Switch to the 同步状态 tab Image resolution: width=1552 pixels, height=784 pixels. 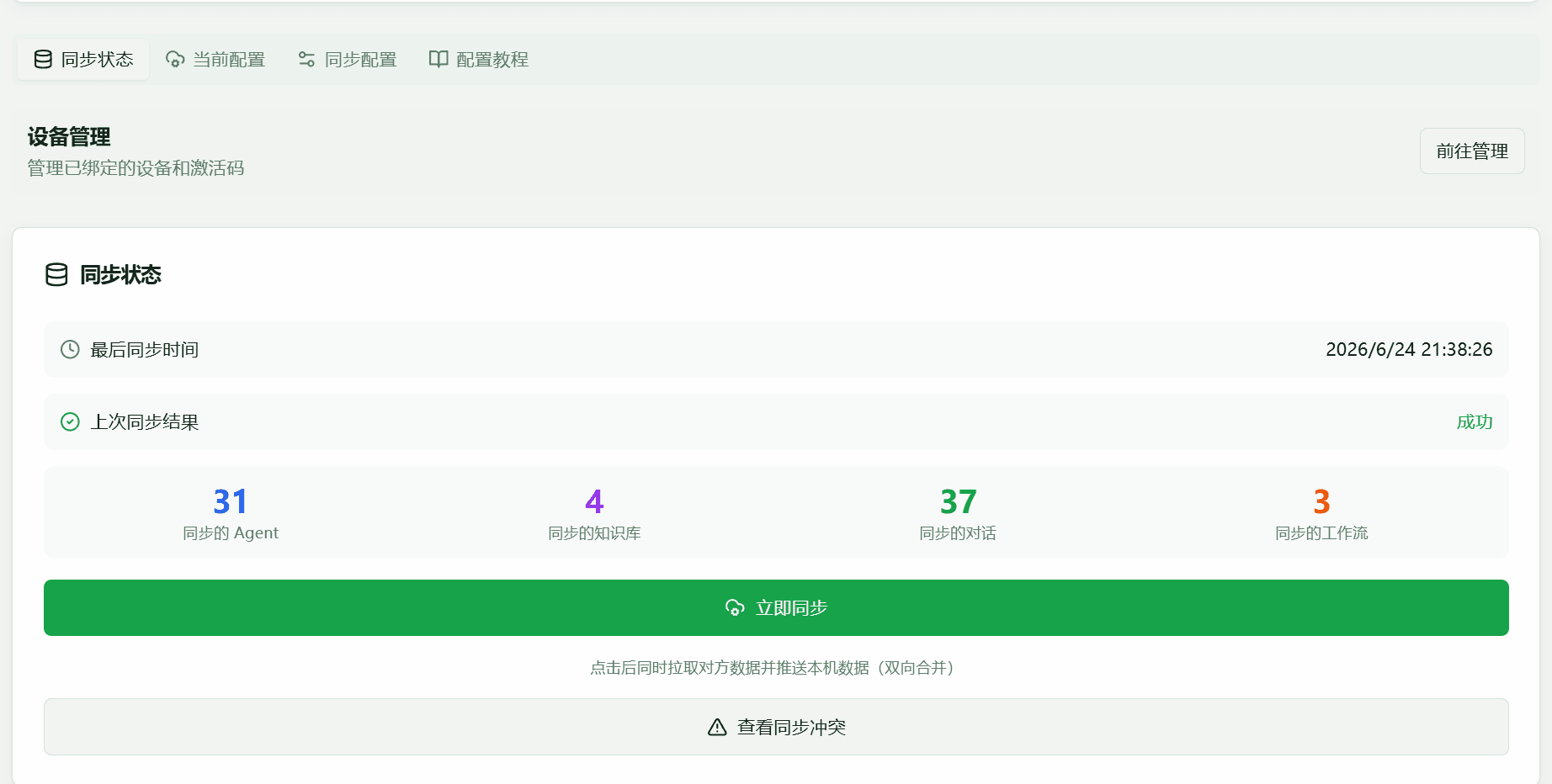pyautogui.click(x=83, y=60)
